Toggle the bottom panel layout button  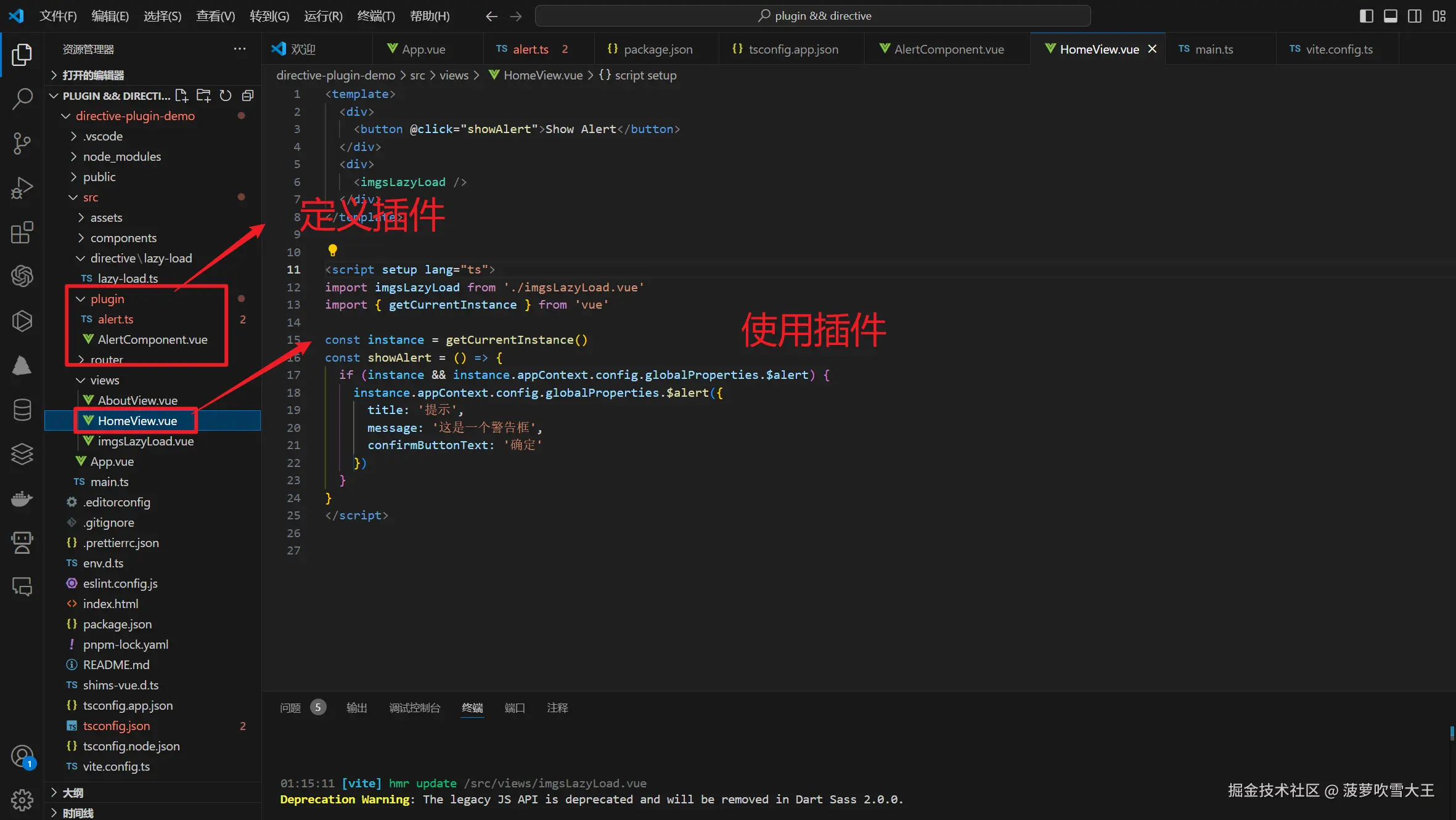pyautogui.click(x=1390, y=16)
